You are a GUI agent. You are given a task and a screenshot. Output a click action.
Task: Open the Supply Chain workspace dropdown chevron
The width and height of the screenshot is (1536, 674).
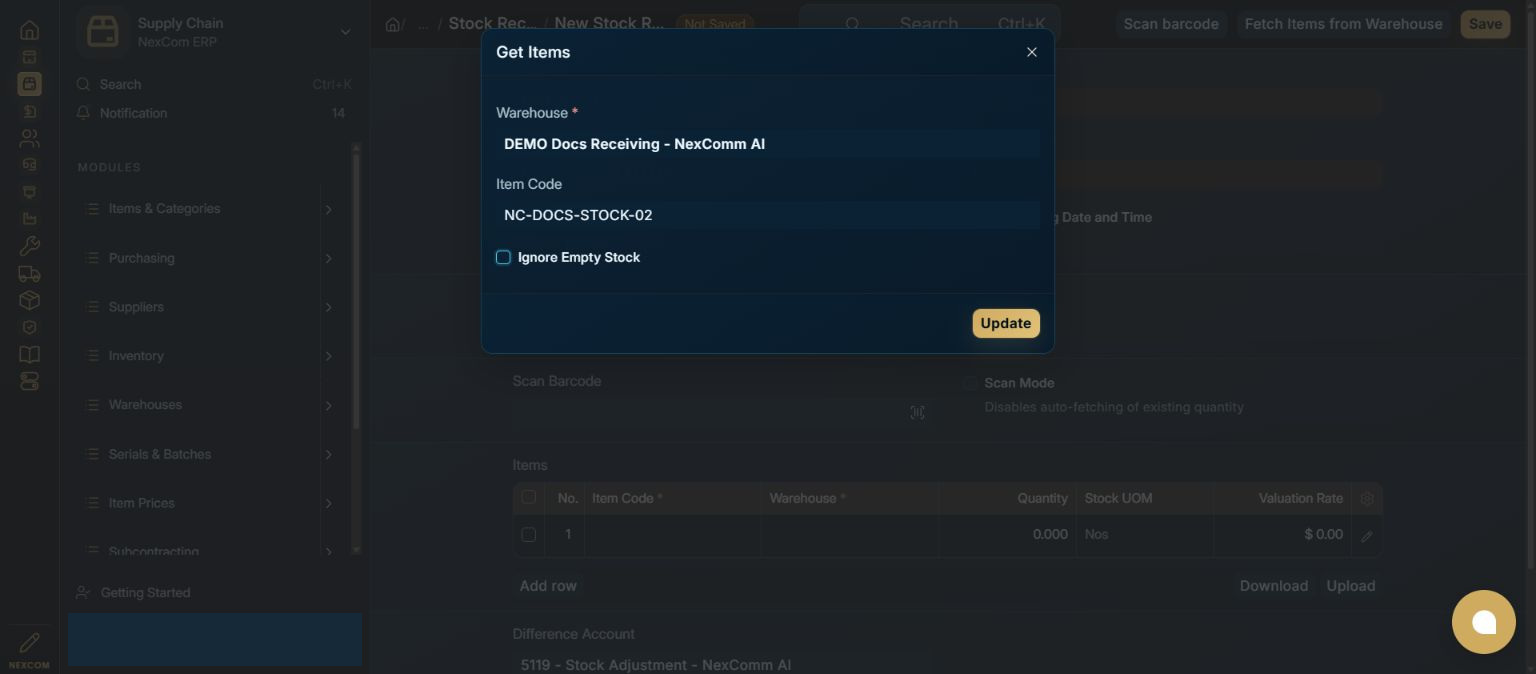pos(345,32)
